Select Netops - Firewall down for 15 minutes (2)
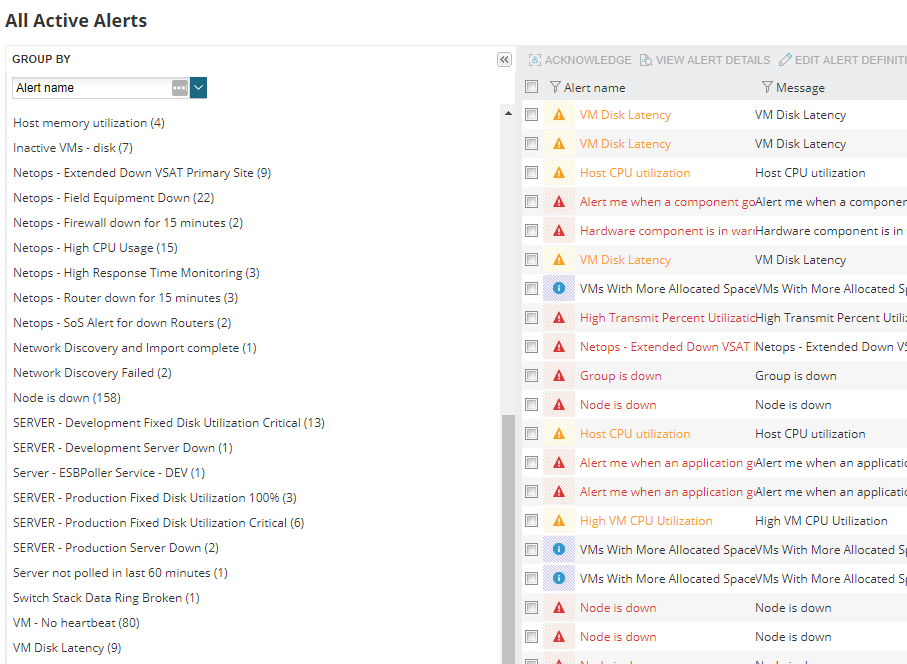907x664 pixels. (128, 223)
